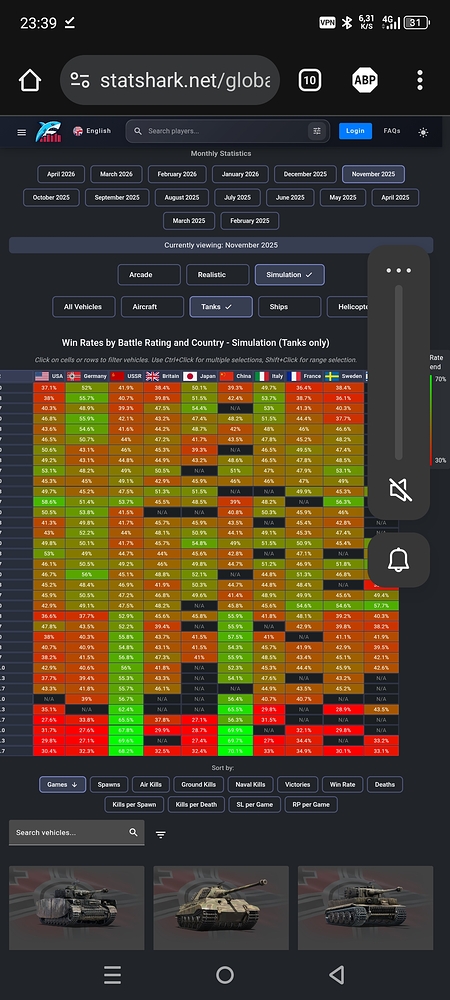
Task: Open the October 2025 monthly statistics
Action: click(x=51, y=198)
